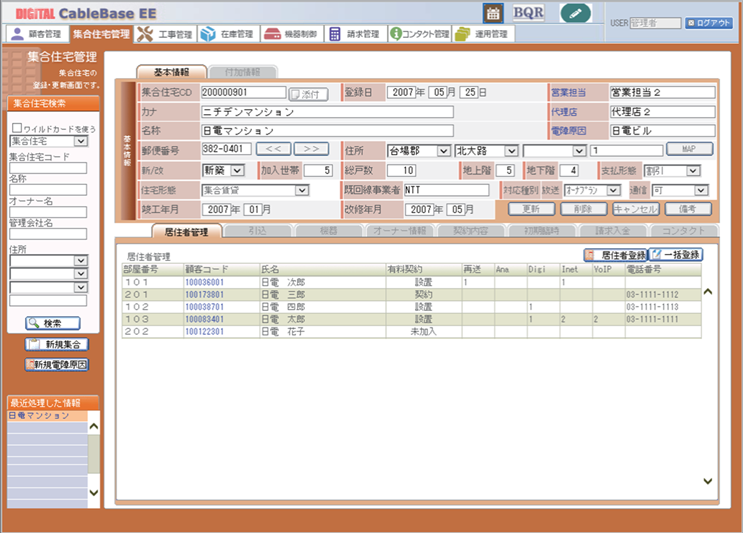Click the BQR icon in header
The width and height of the screenshot is (743, 533).
(x=529, y=12)
